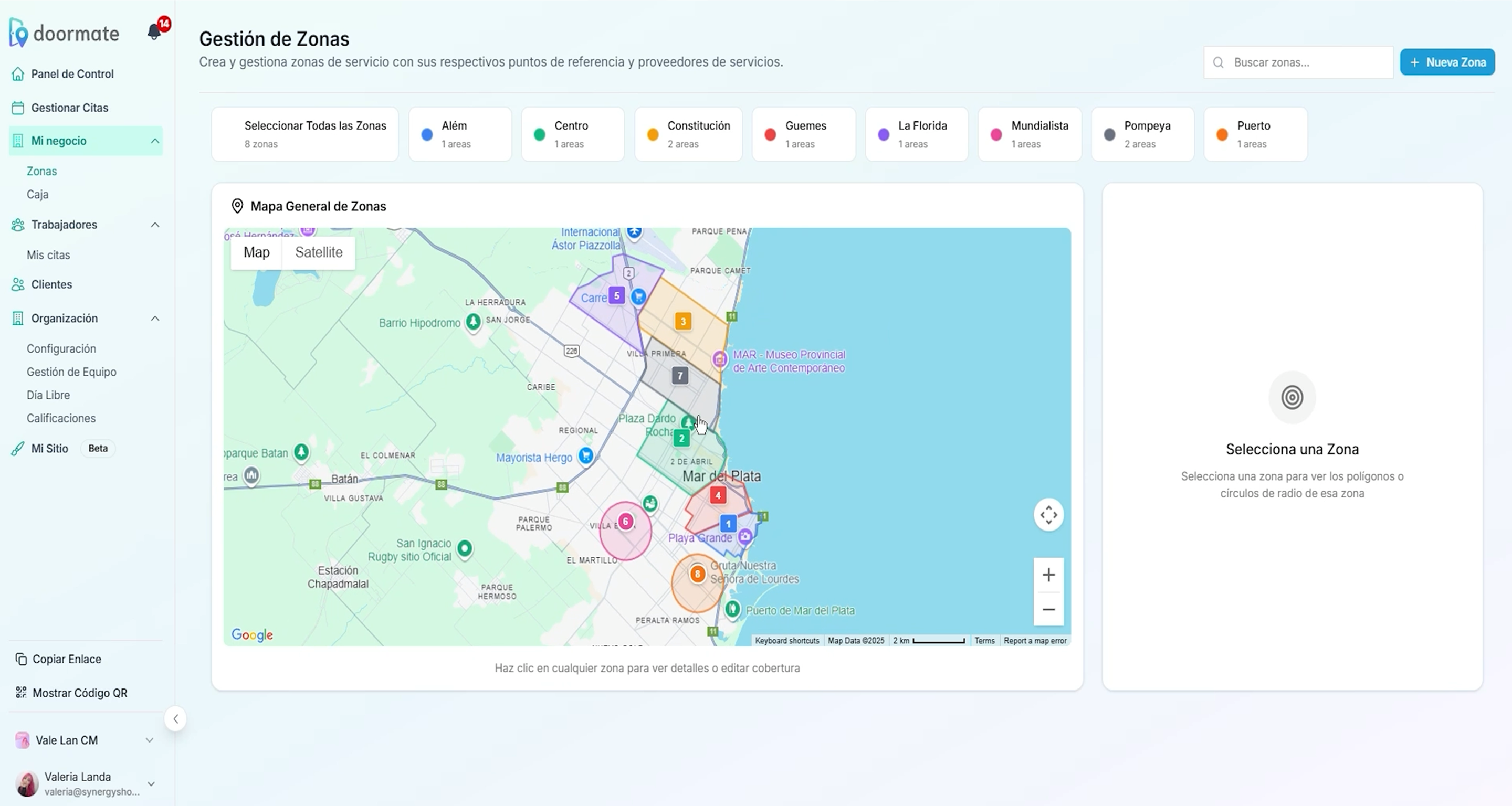Collapse the Trabajadores menu chevron
The height and width of the screenshot is (806, 1512).
coord(155,225)
